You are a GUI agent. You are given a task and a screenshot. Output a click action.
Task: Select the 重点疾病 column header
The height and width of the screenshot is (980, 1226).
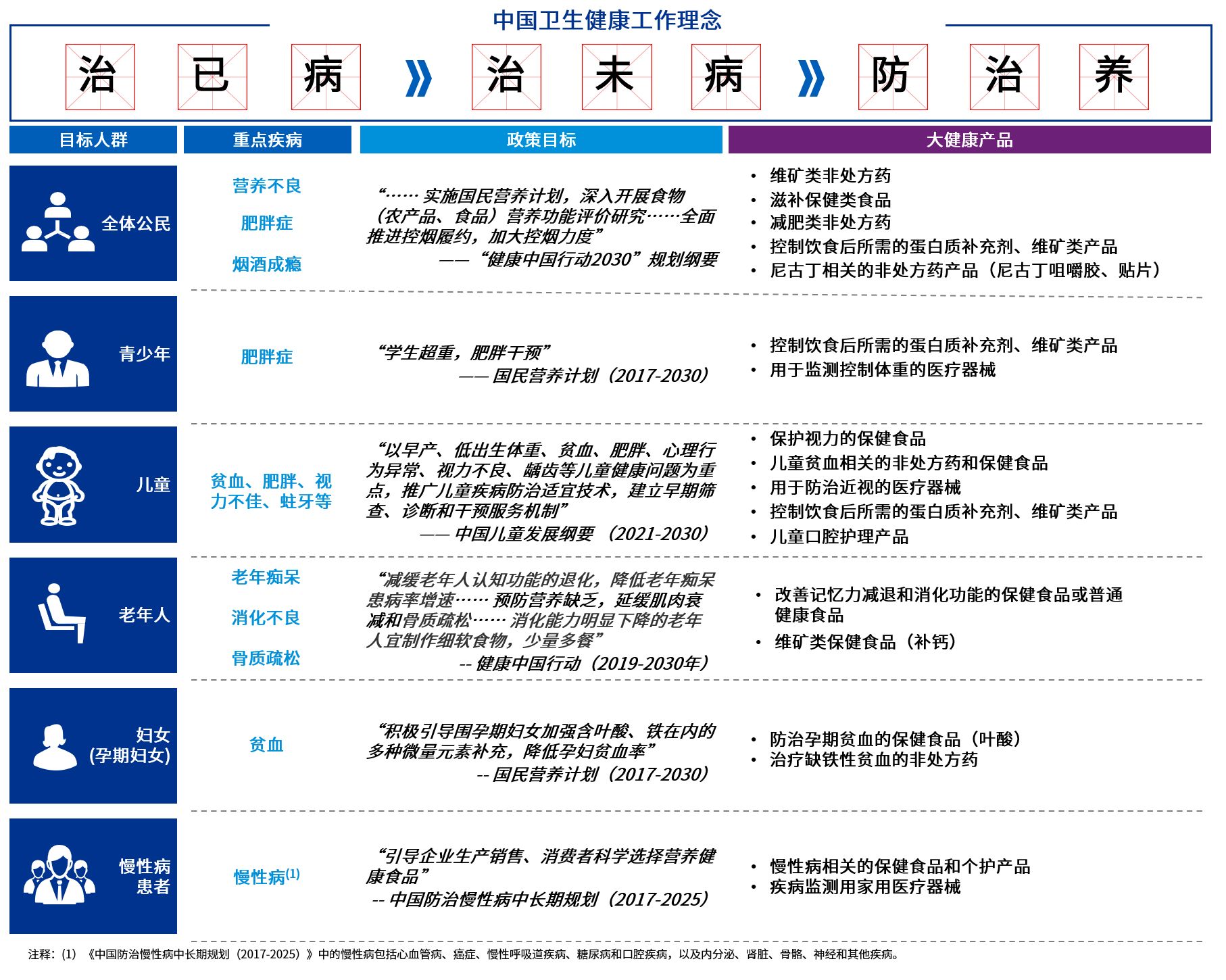pos(268,140)
